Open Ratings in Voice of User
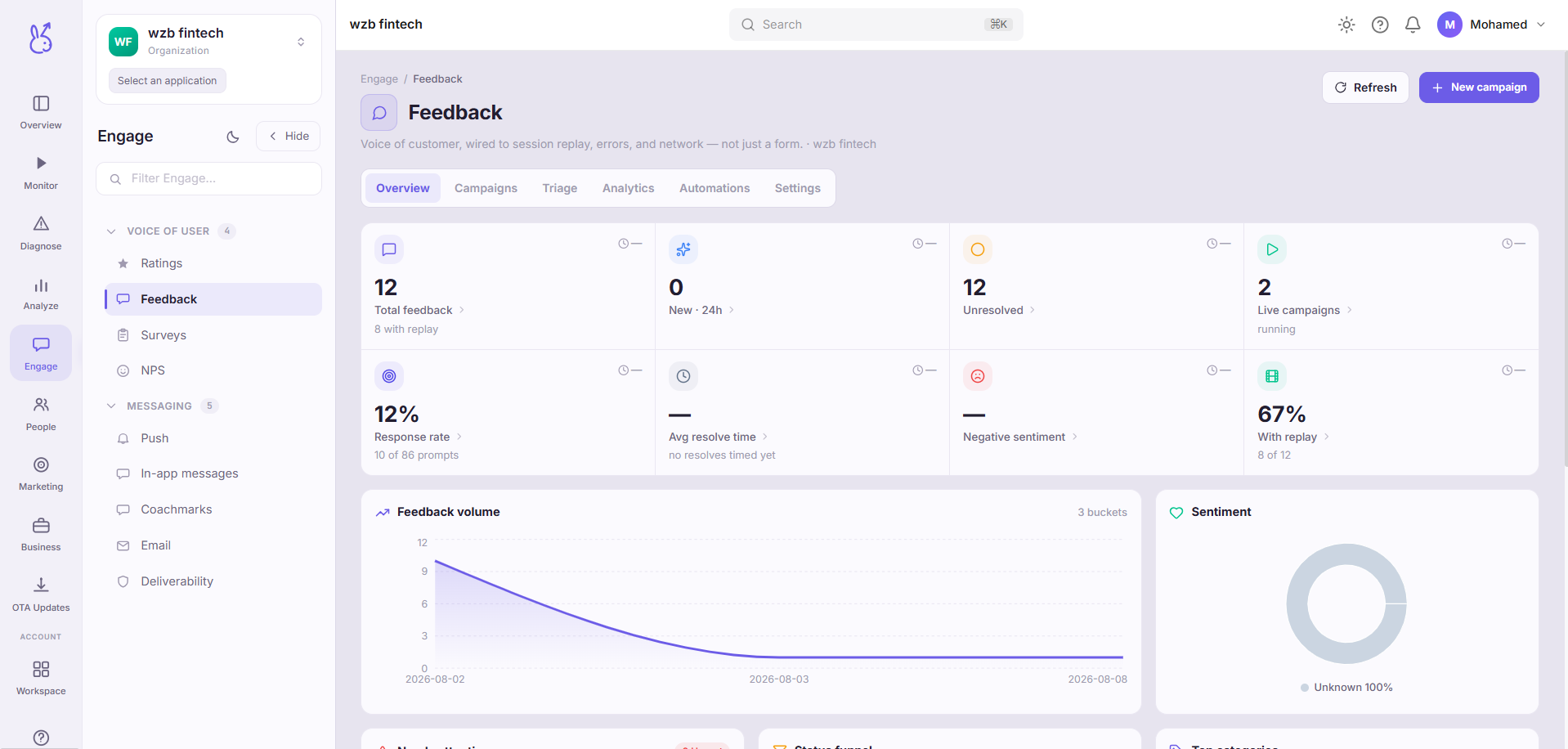This screenshot has height=749, width=1568. [213, 263]
